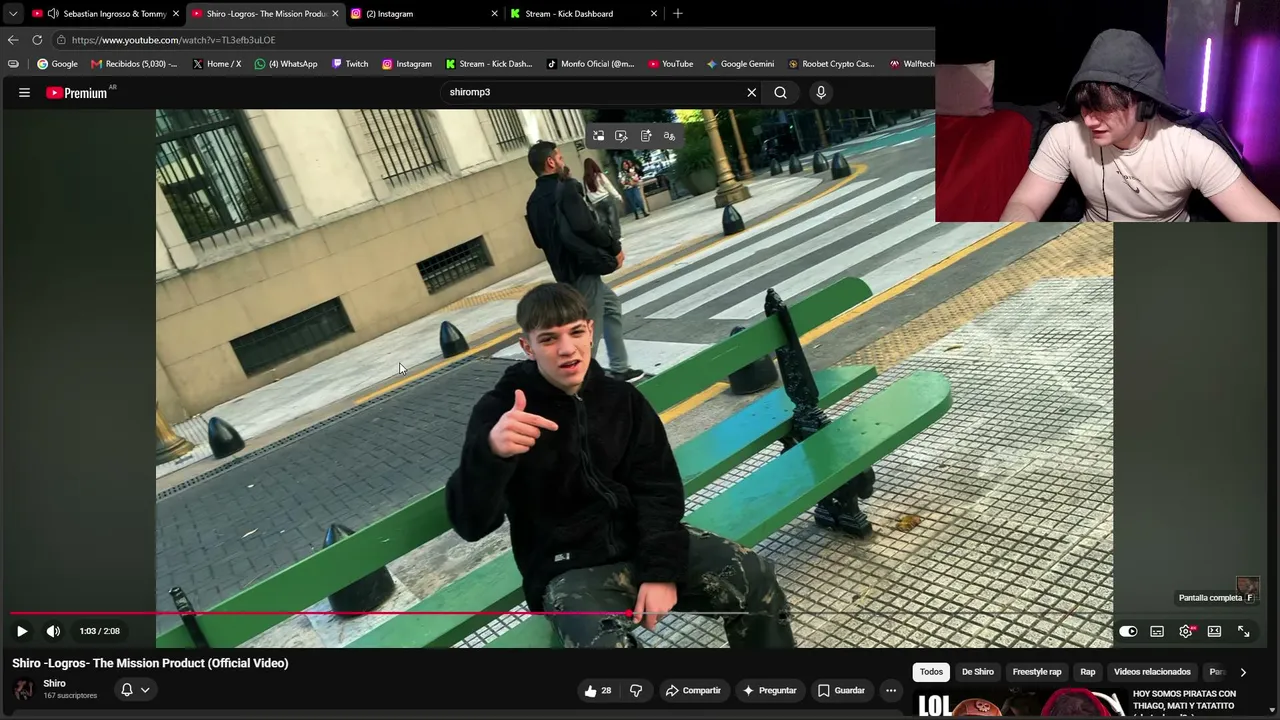This screenshot has height=720, width=1280.
Task: Open the Google bookmark
Action: point(57,64)
